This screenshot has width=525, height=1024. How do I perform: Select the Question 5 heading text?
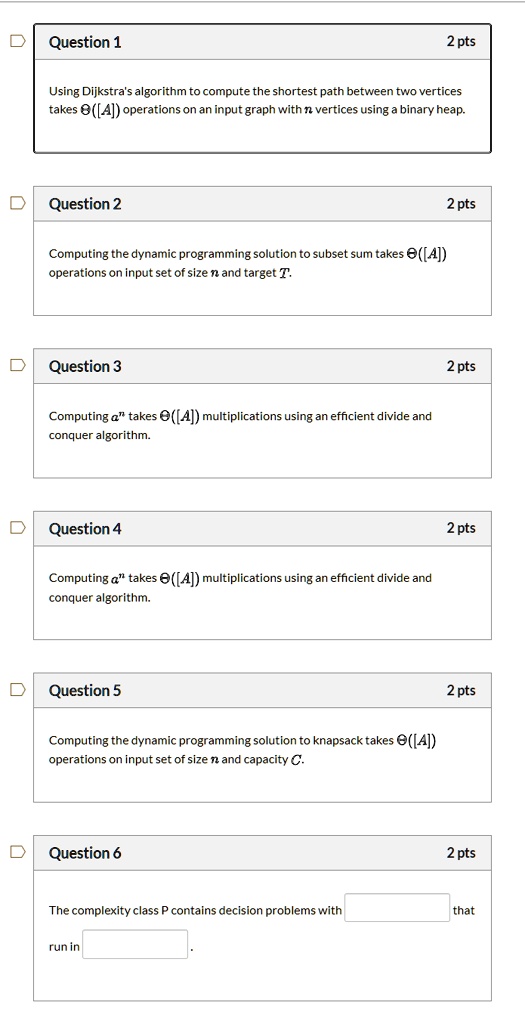[86, 691]
